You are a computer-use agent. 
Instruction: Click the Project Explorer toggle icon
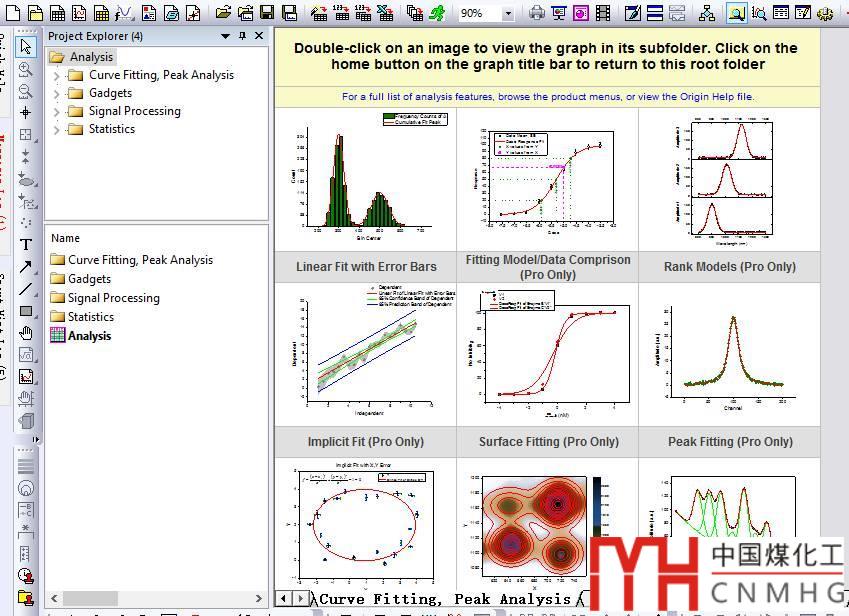pyautogui.click(x=736, y=13)
